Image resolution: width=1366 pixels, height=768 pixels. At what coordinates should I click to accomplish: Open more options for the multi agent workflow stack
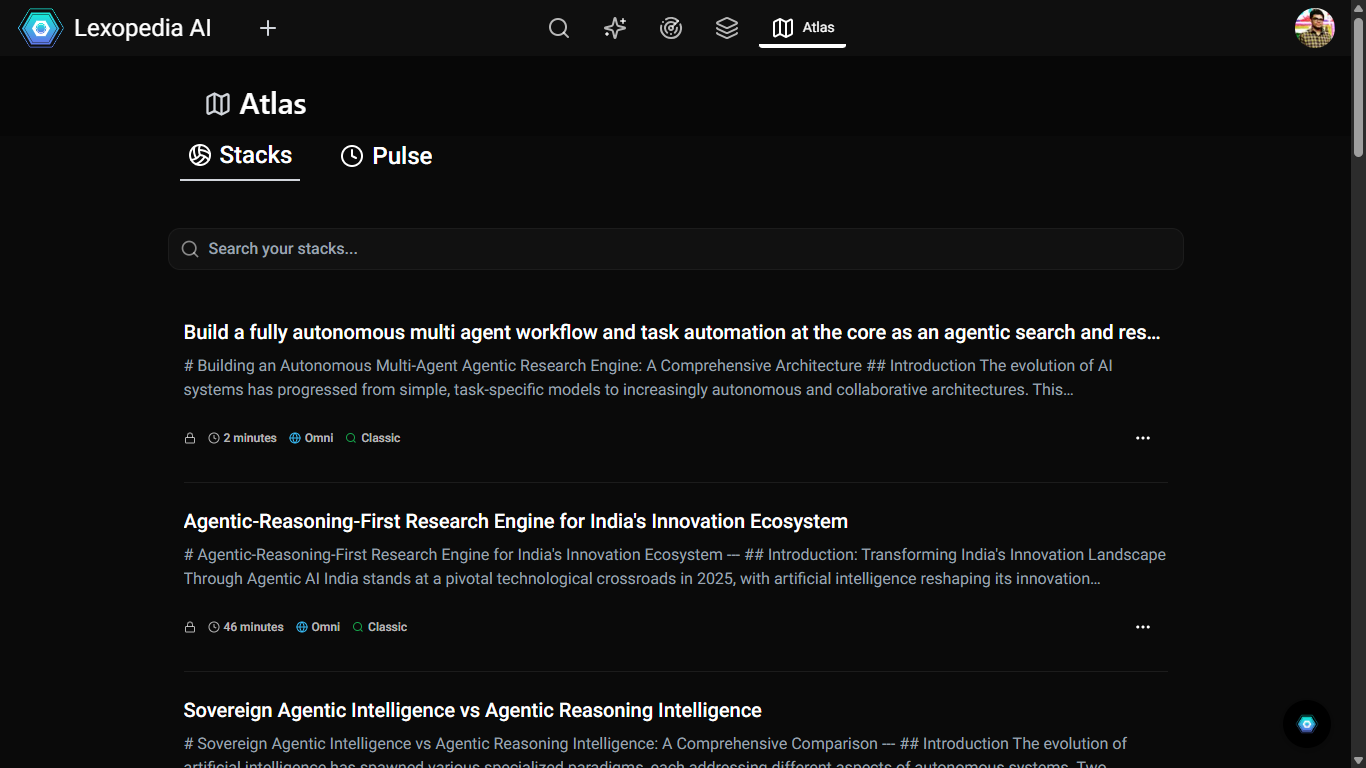coord(1143,438)
